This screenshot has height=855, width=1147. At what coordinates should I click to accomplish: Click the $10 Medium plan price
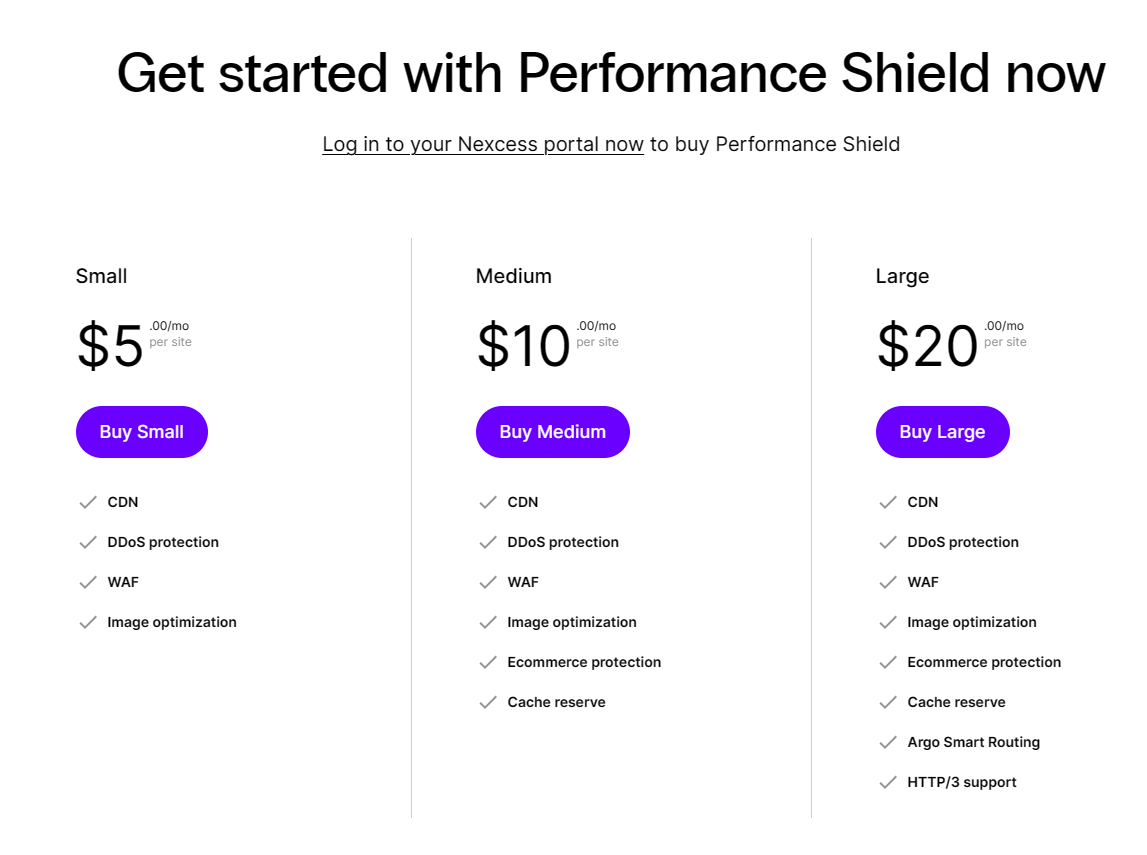523,346
